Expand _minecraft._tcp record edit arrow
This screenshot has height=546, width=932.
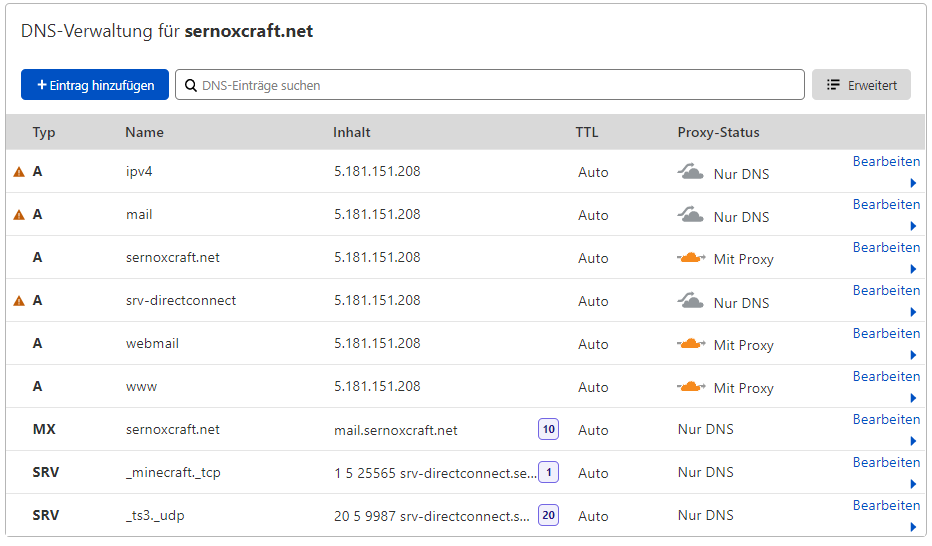click(x=913, y=485)
